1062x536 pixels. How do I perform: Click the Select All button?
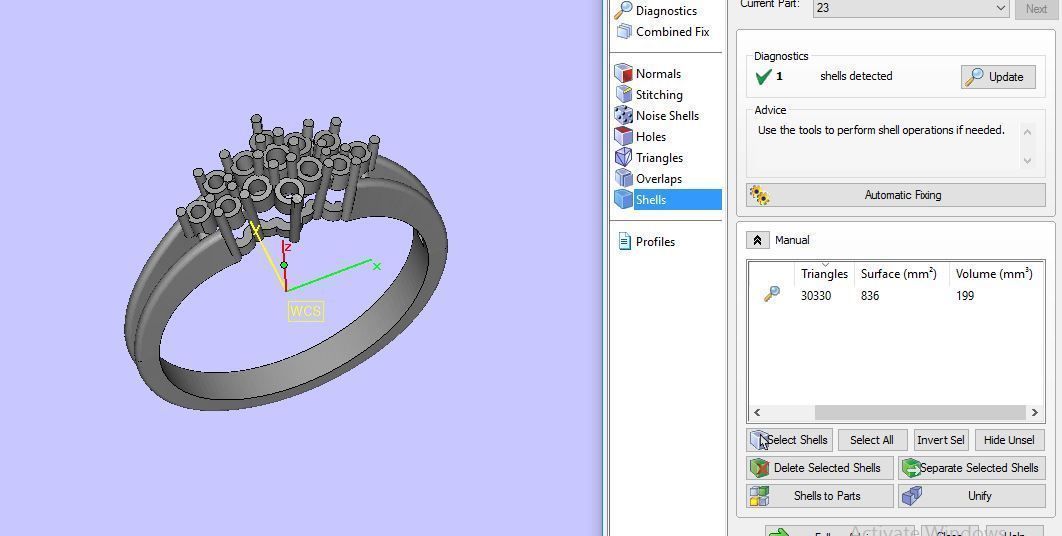[x=871, y=440]
